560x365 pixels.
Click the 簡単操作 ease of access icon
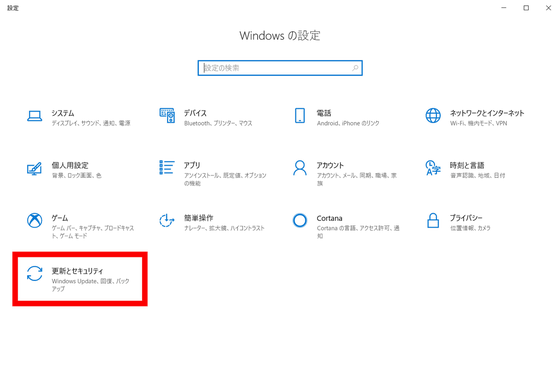click(166, 220)
